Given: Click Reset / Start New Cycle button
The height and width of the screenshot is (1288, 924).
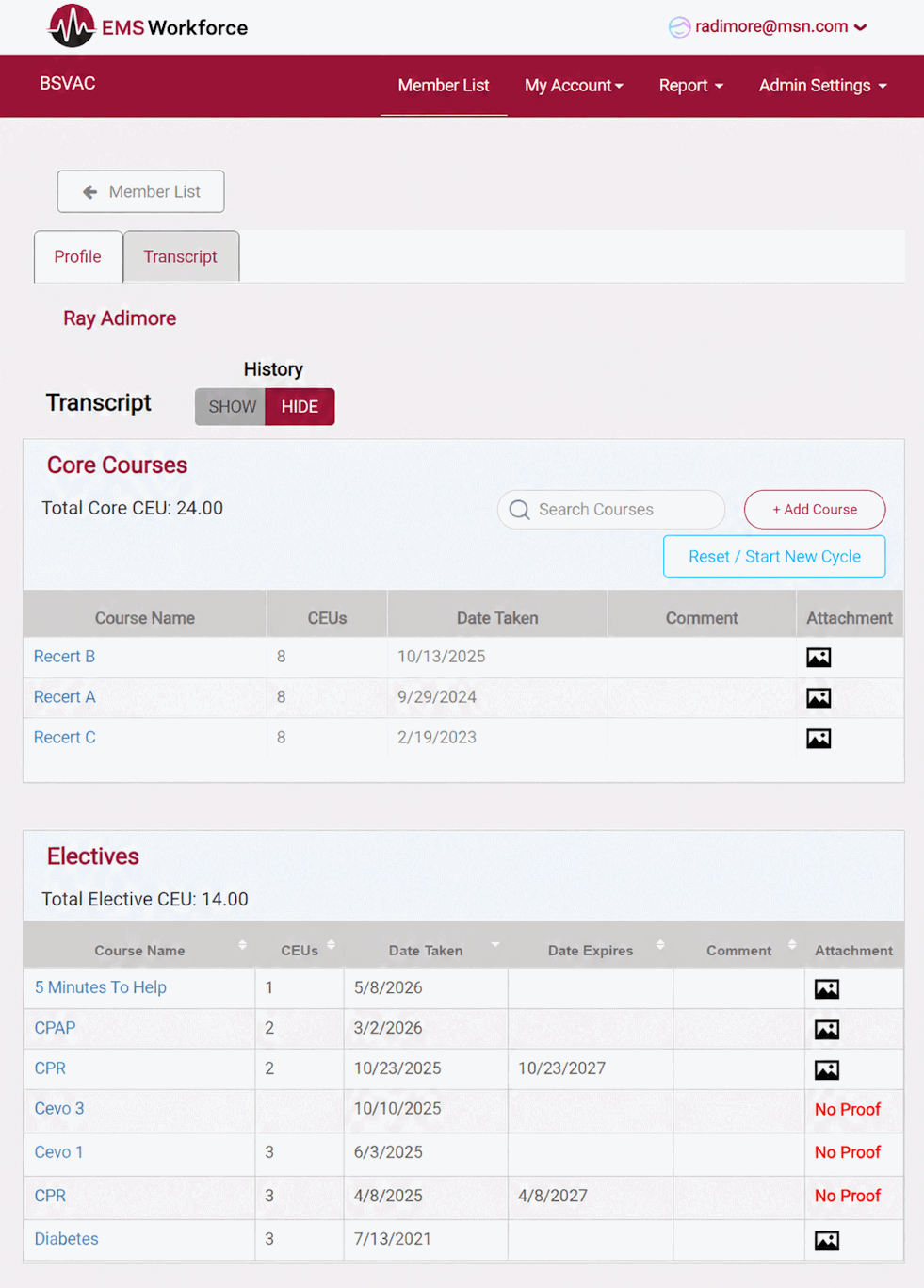Looking at the screenshot, I should pos(774,556).
